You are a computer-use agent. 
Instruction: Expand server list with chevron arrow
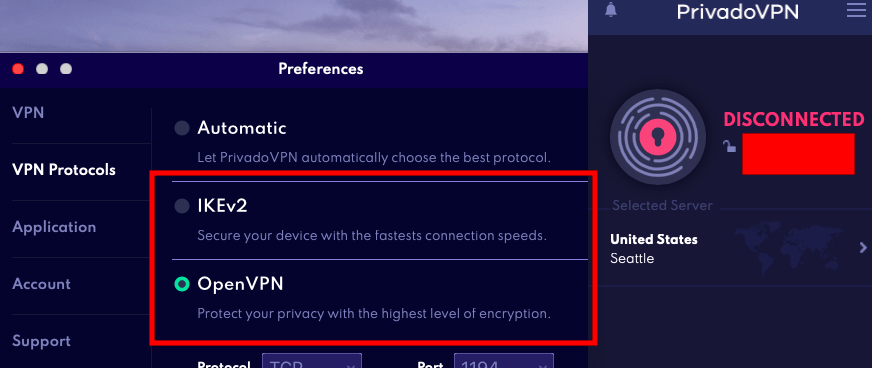pos(863,247)
